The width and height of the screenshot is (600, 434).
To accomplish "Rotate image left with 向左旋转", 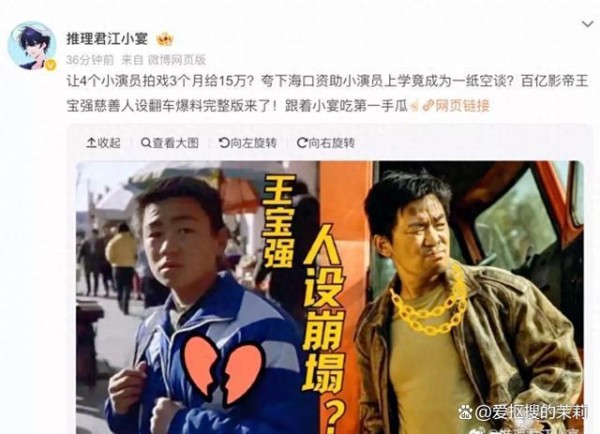I will point(248,143).
